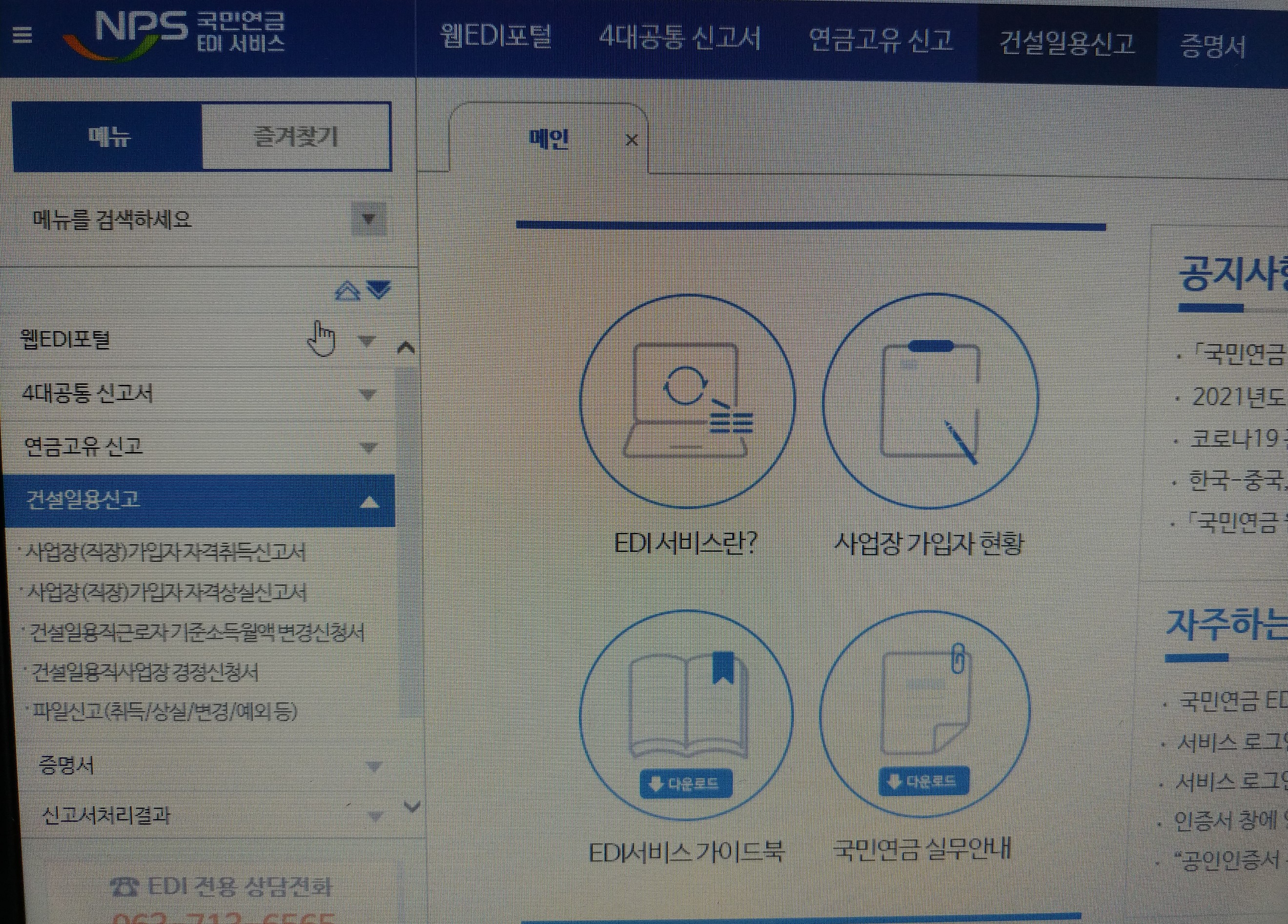This screenshot has width=1288, height=924.
Task: Click the 국민연금 실무안내 label
Action: pyautogui.click(x=921, y=849)
